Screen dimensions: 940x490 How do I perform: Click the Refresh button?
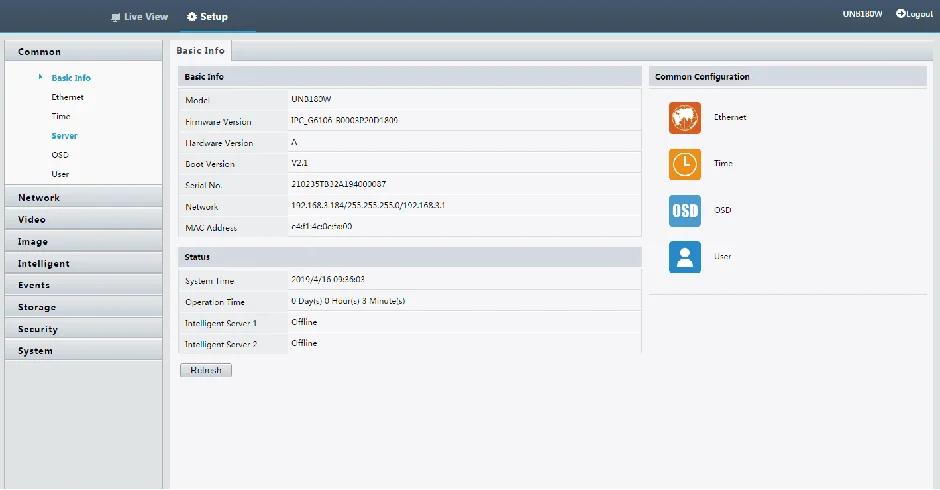point(206,370)
